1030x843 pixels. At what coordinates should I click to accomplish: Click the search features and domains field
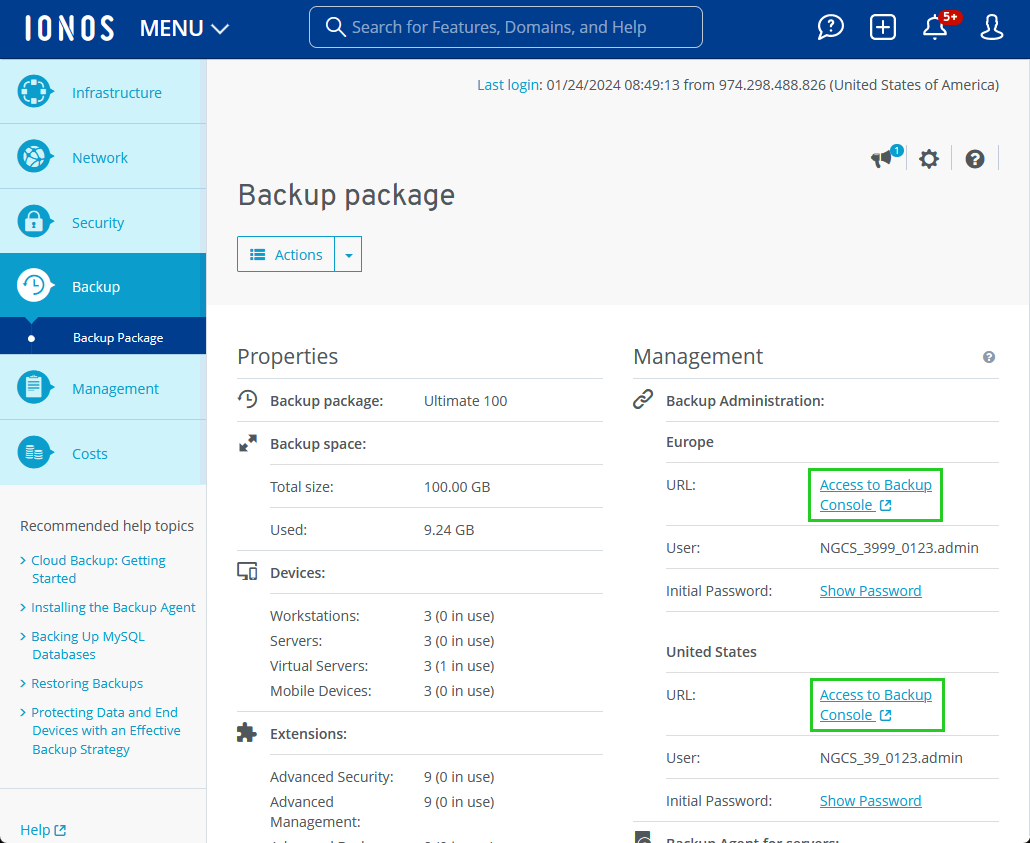click(x=506, y=27)
